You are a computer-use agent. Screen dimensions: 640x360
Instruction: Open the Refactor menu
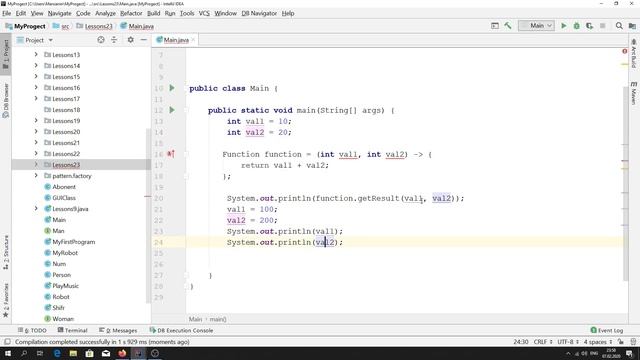[131, 13]
